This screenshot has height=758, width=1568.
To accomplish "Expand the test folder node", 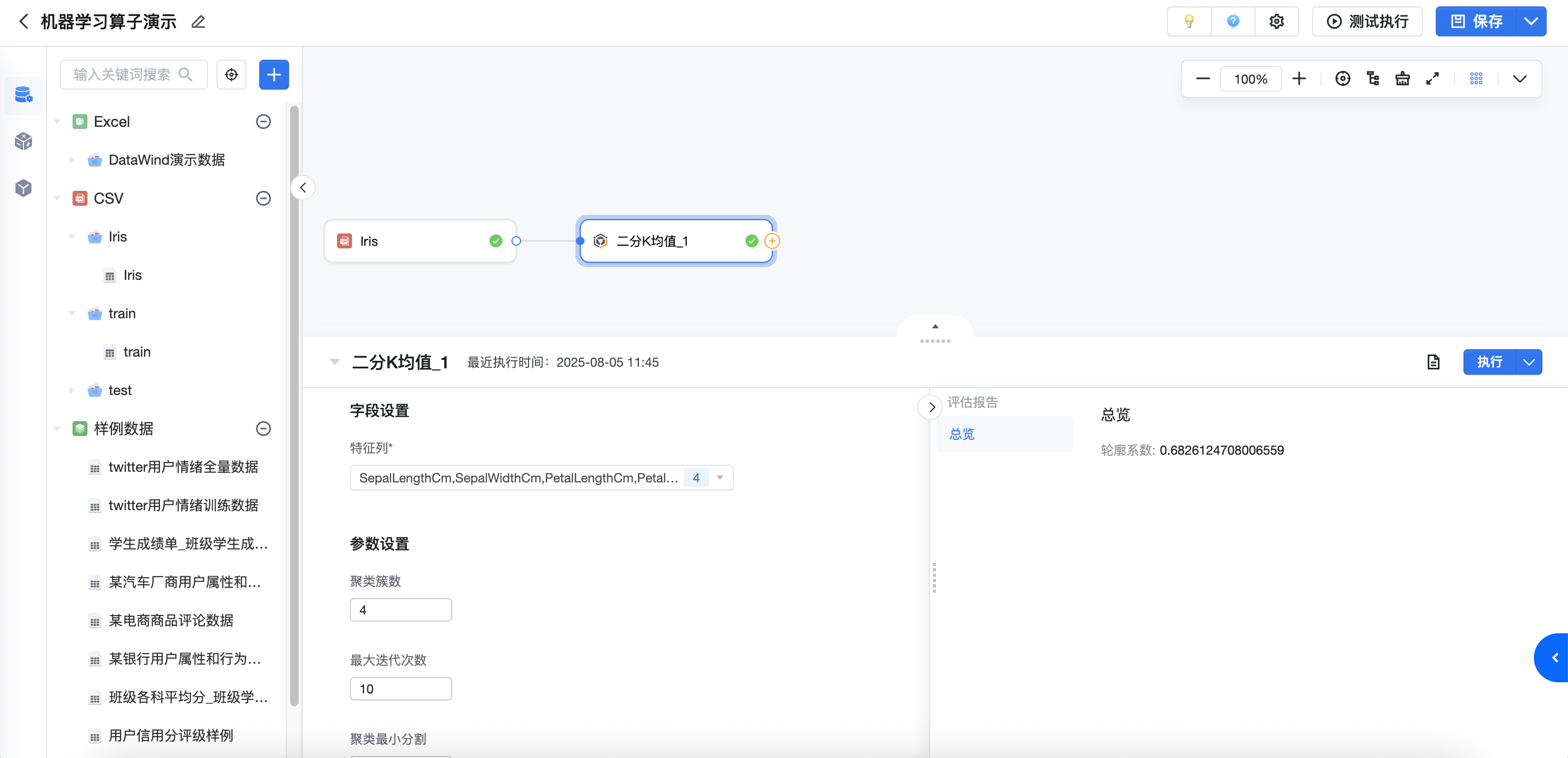I will tap(72, 391).
